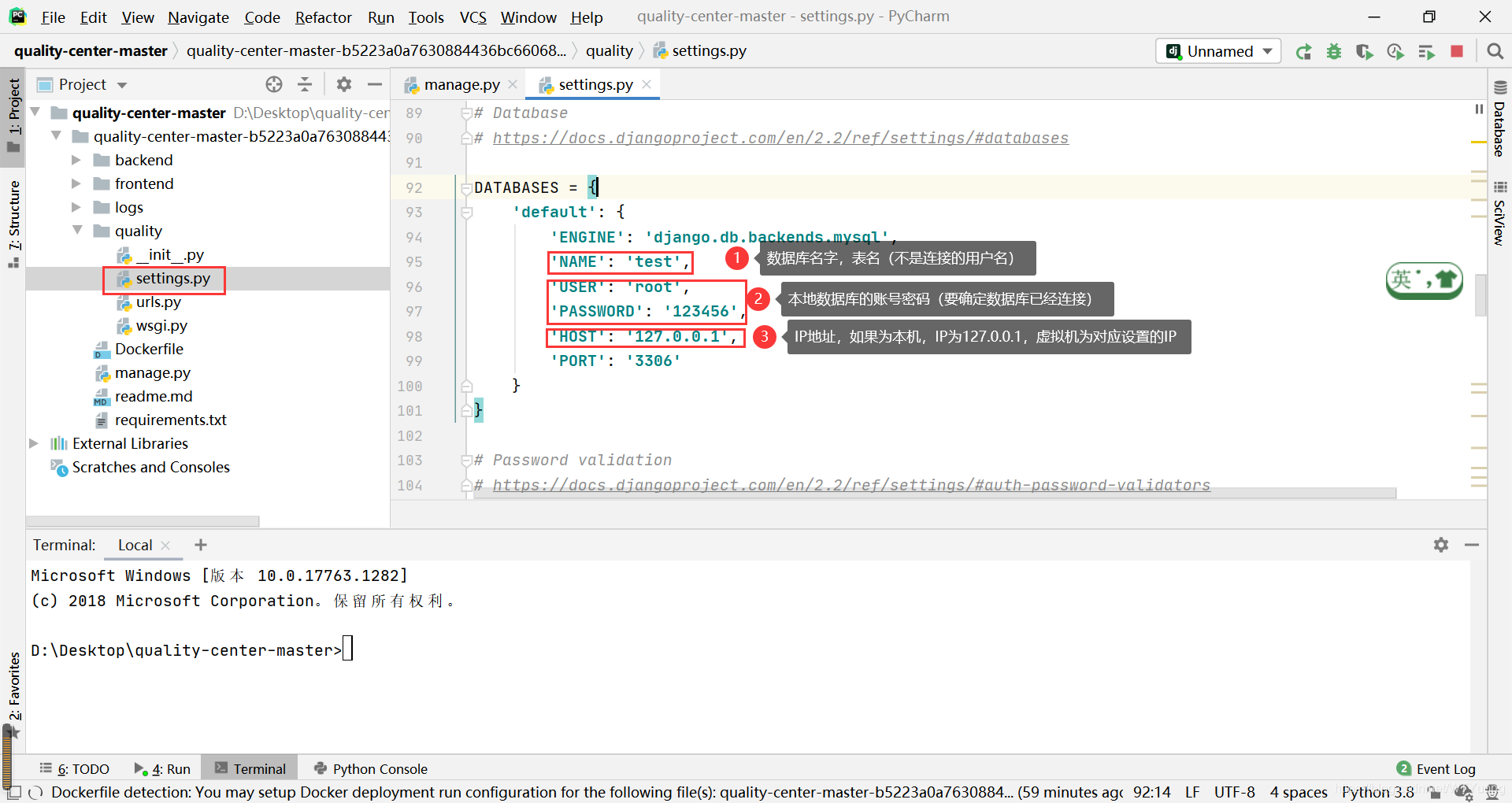The image size is (1512, 803).
Task: Click the Run with Coverage icon
Action: [1365, 51]
